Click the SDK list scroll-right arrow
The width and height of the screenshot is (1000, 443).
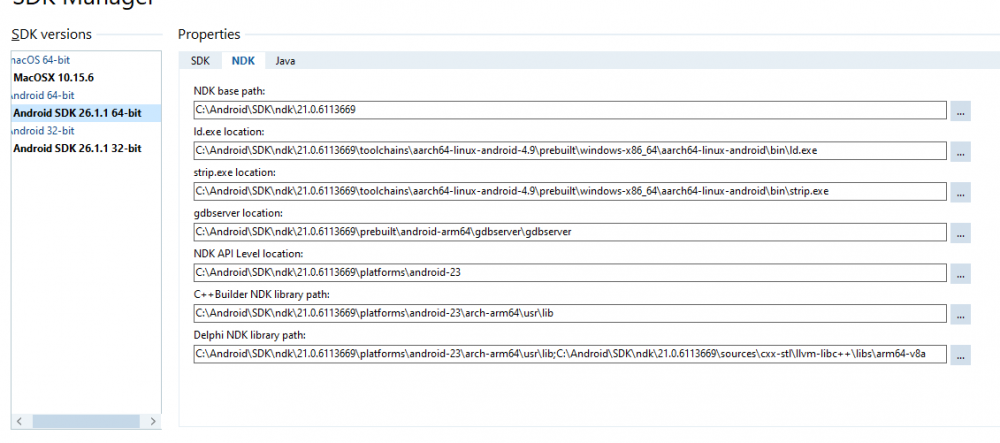[152, 421]
